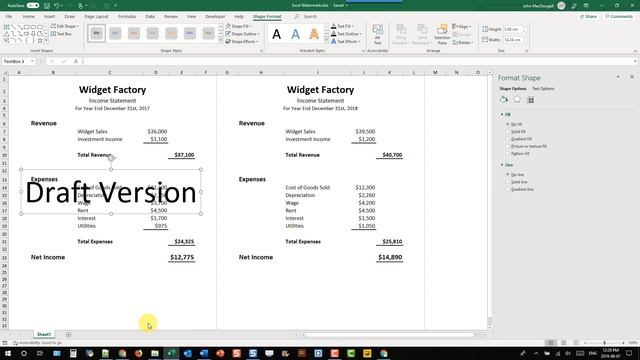Select the Pattern fill radio button
This screenshot has height=360, width=640.
click(508, 153)
